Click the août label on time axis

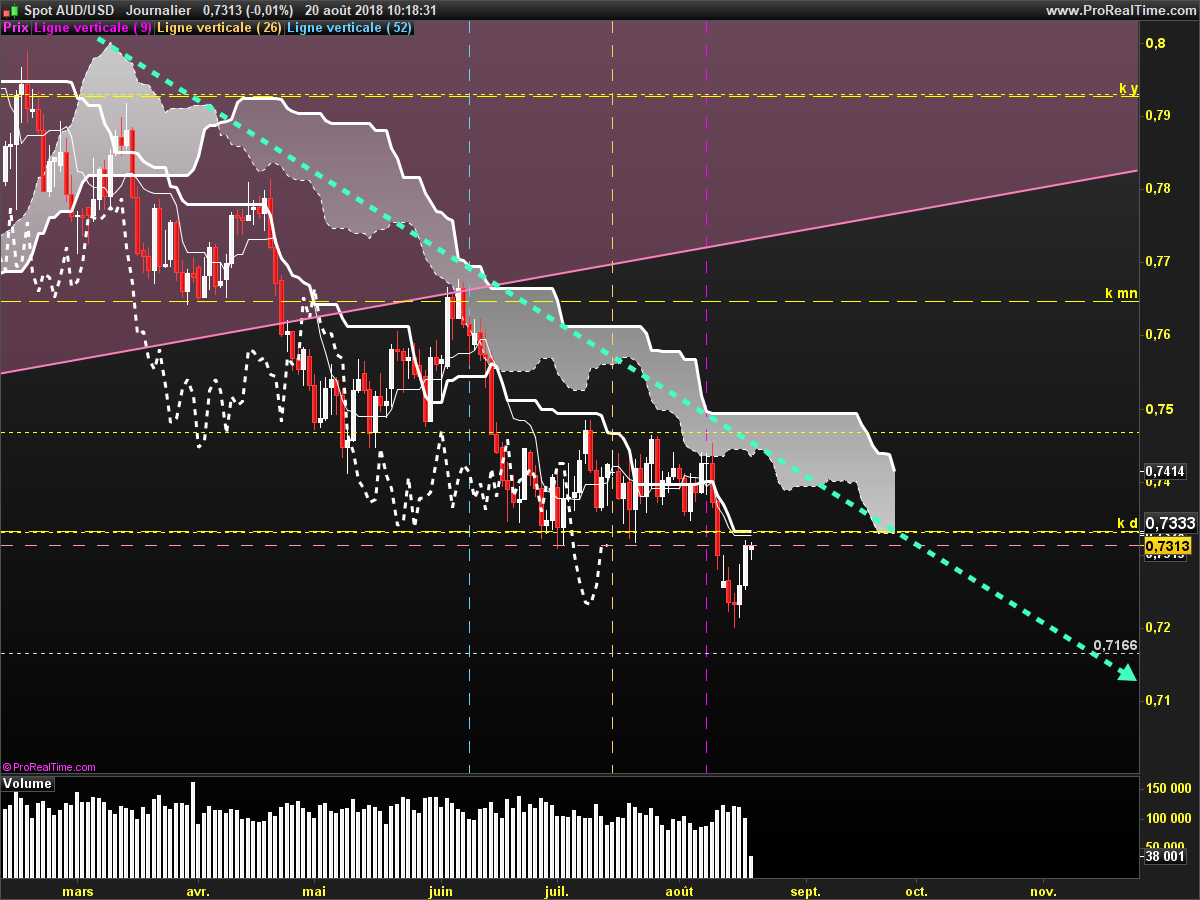(x=679, y=890)
